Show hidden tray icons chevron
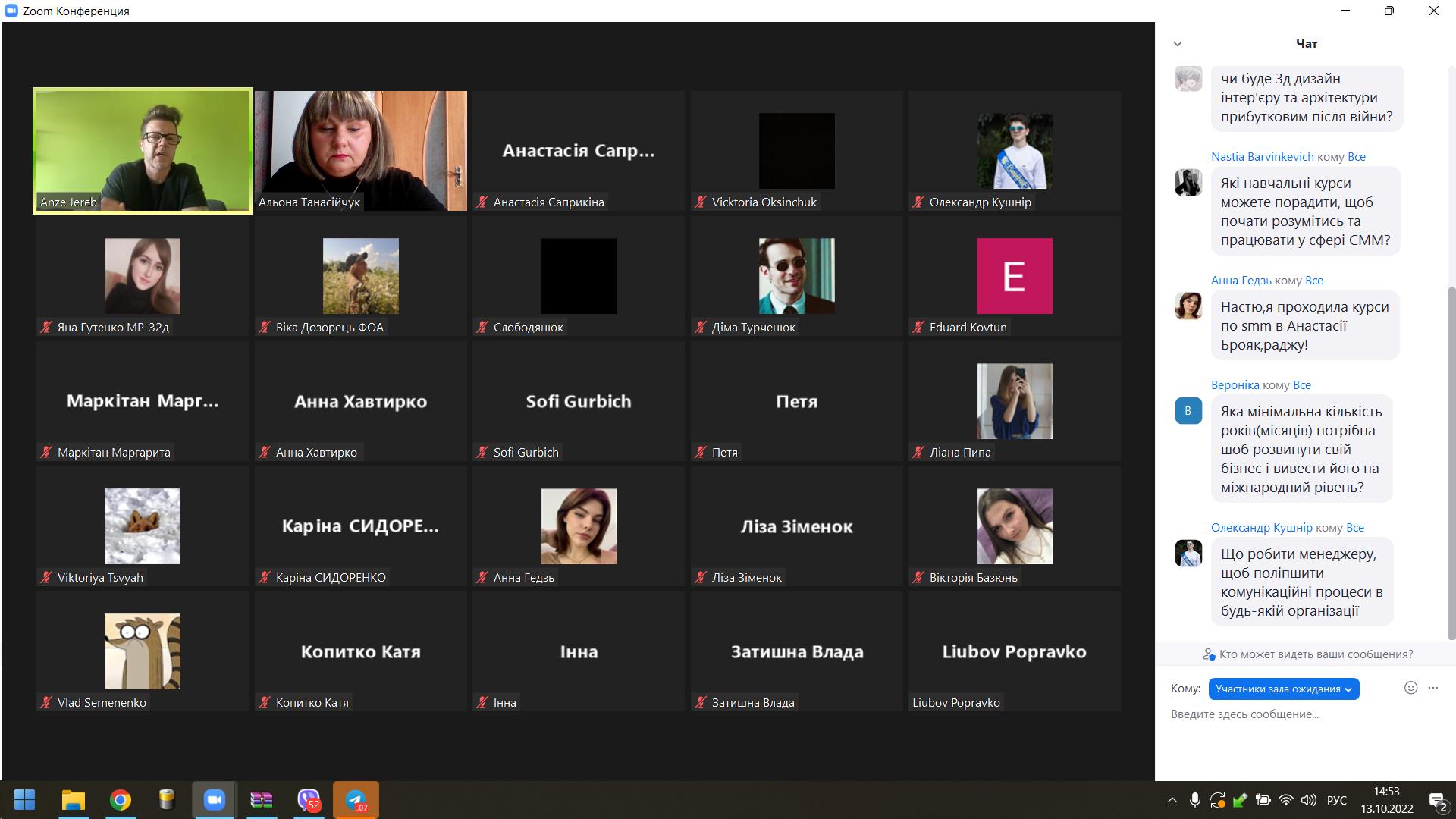 (x=1172, y=800)
